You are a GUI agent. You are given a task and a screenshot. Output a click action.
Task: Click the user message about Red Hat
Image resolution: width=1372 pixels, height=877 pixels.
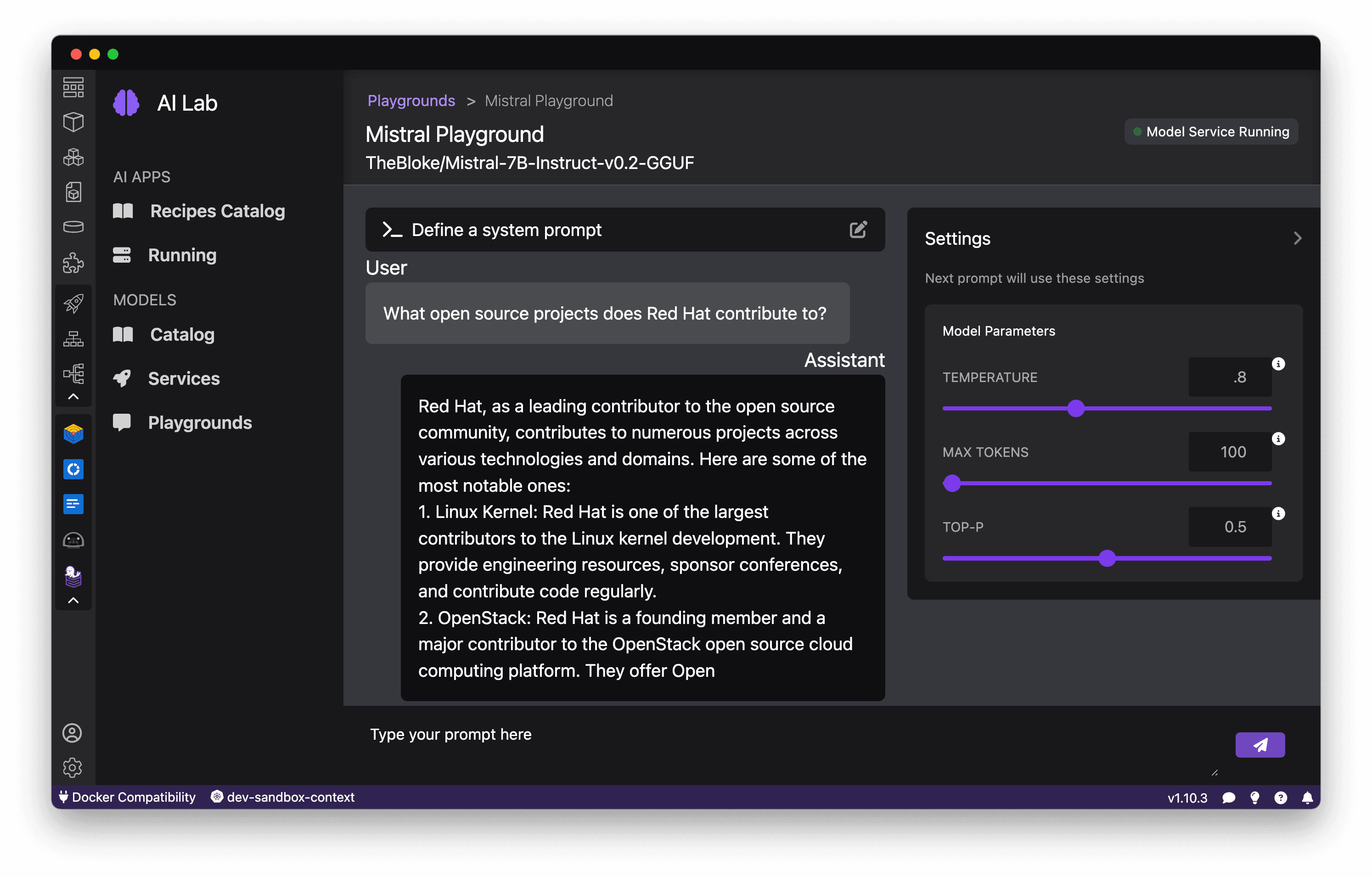pos(607,314)
